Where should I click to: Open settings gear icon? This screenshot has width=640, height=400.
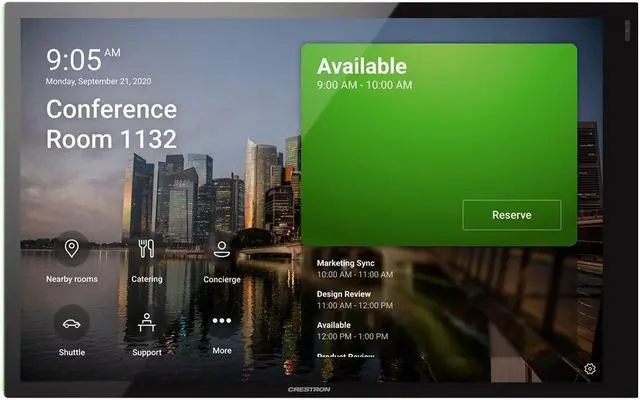click(x=589, y=369)
